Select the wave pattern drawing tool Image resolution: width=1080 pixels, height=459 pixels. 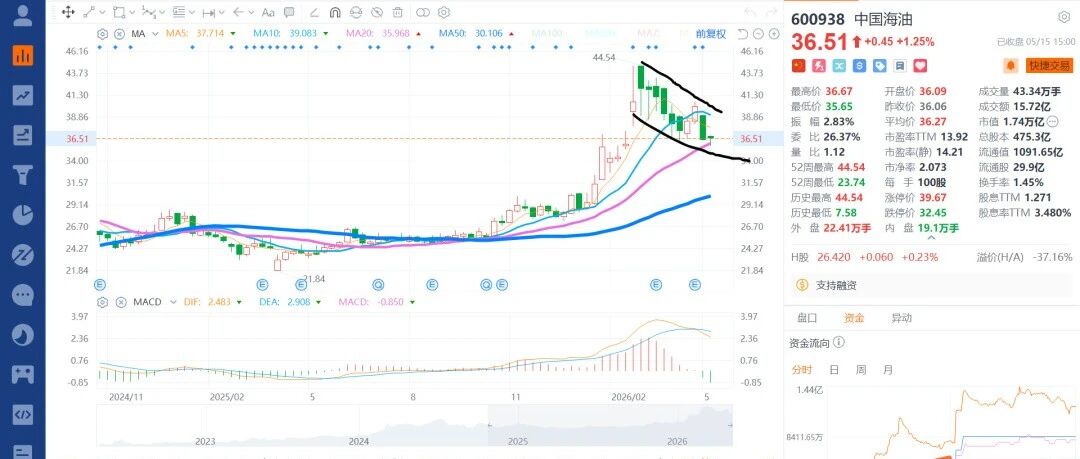point(148,12)
